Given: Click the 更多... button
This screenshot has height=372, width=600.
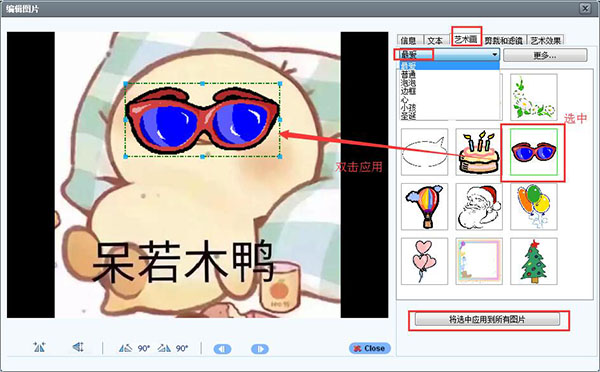Looking at the screenshot, I should (545, 55).
